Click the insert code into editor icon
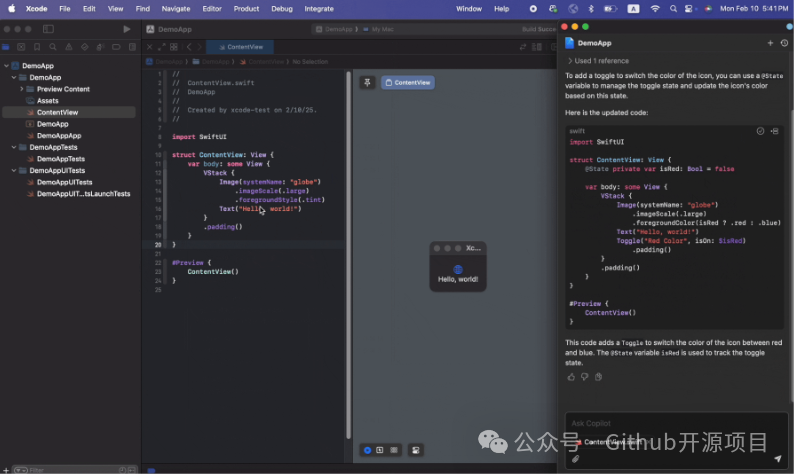Screen dimensions: 794x474 (x=775, y=131)
